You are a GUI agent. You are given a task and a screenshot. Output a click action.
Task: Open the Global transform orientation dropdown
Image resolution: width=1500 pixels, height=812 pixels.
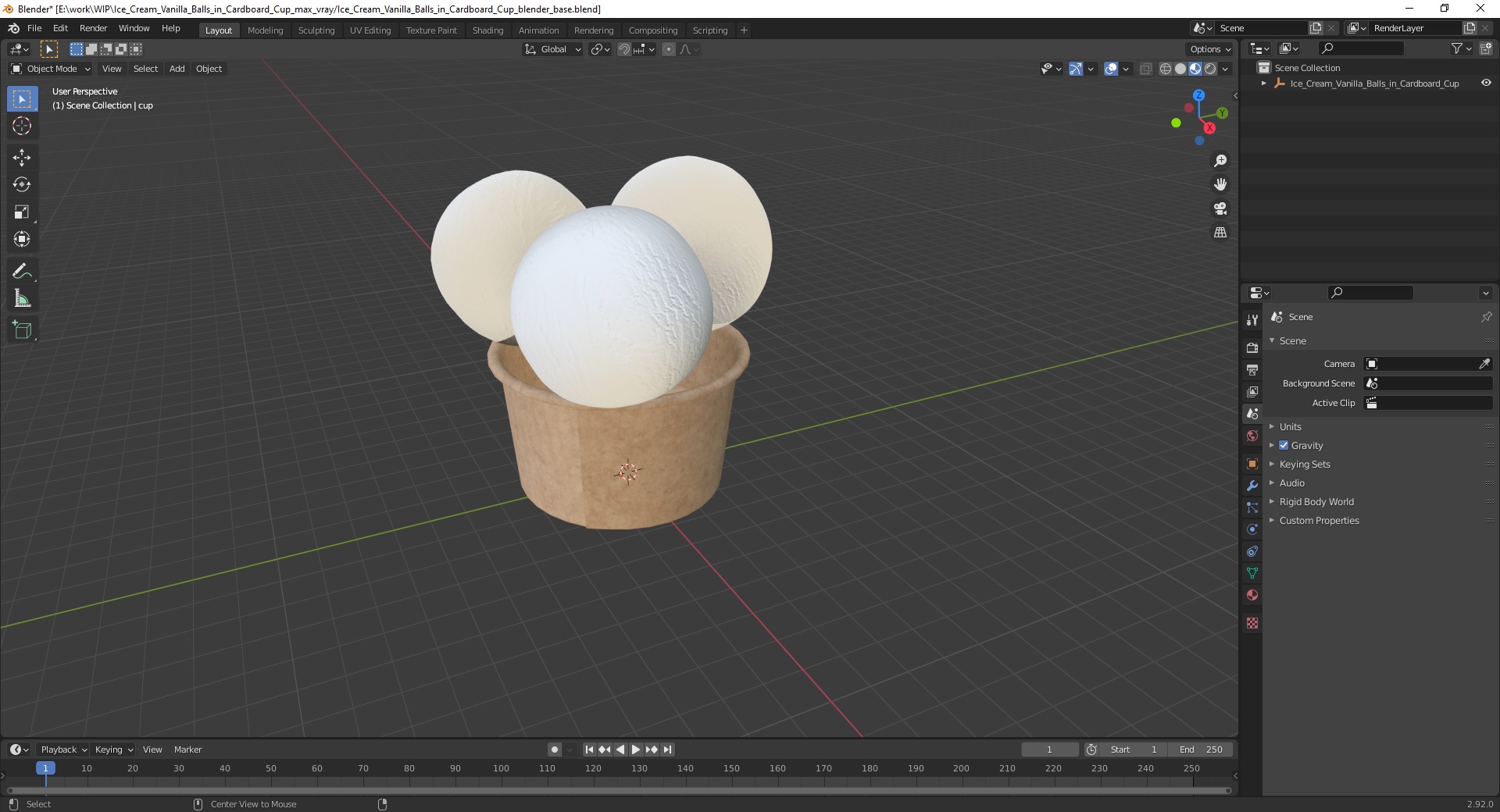[553, 49]
